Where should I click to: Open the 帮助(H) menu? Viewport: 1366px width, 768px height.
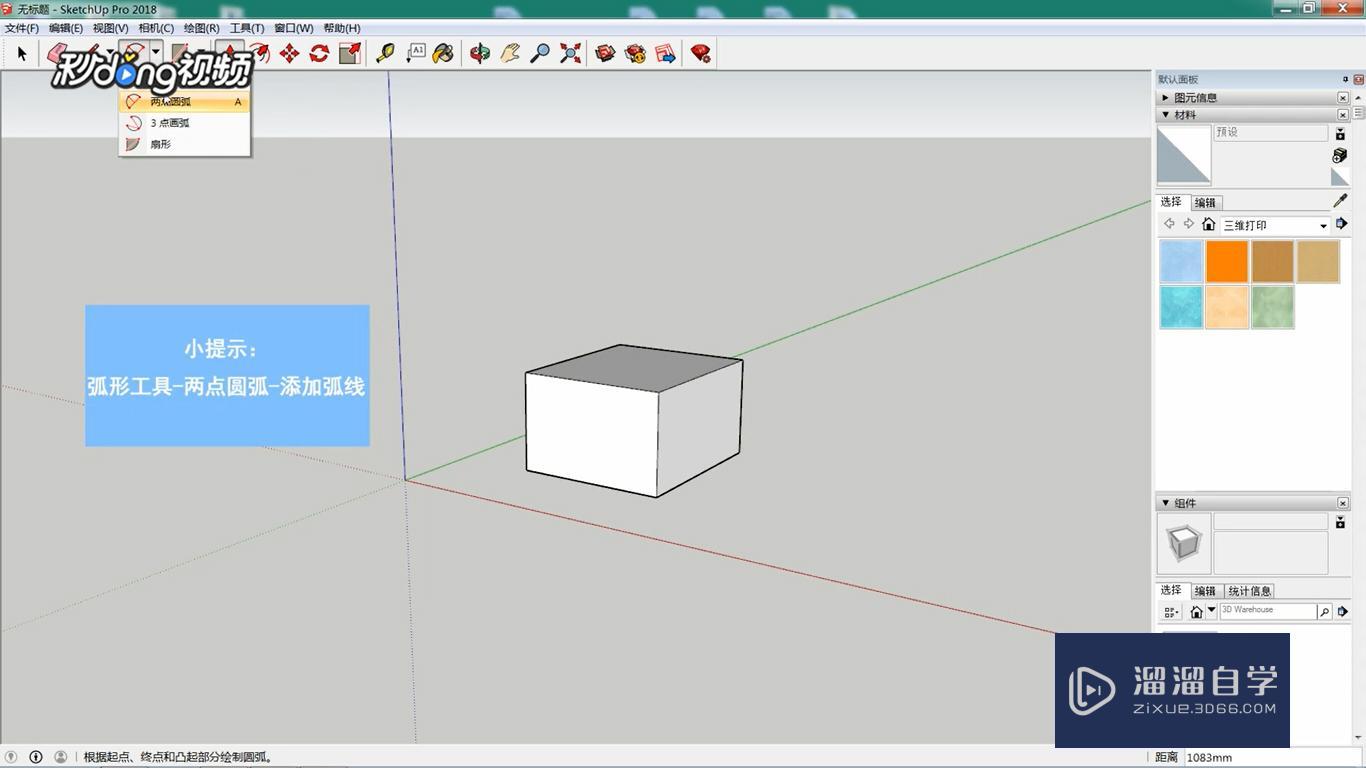[x=342, y=28]
